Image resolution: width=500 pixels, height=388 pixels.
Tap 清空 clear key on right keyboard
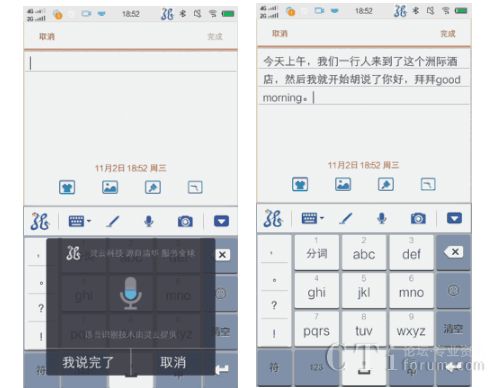pyautogui.click(x=453, y=329)
